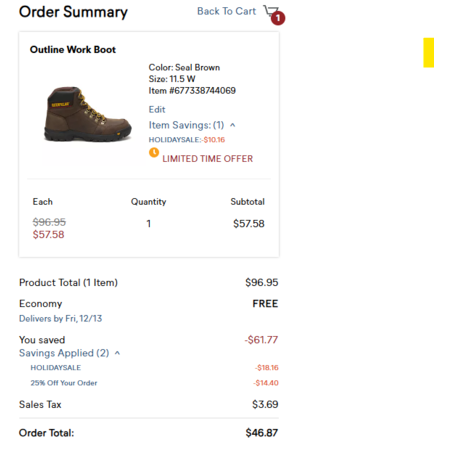
Task: Click the LIMITED TIME OFFER text
Action: point(208,159)
